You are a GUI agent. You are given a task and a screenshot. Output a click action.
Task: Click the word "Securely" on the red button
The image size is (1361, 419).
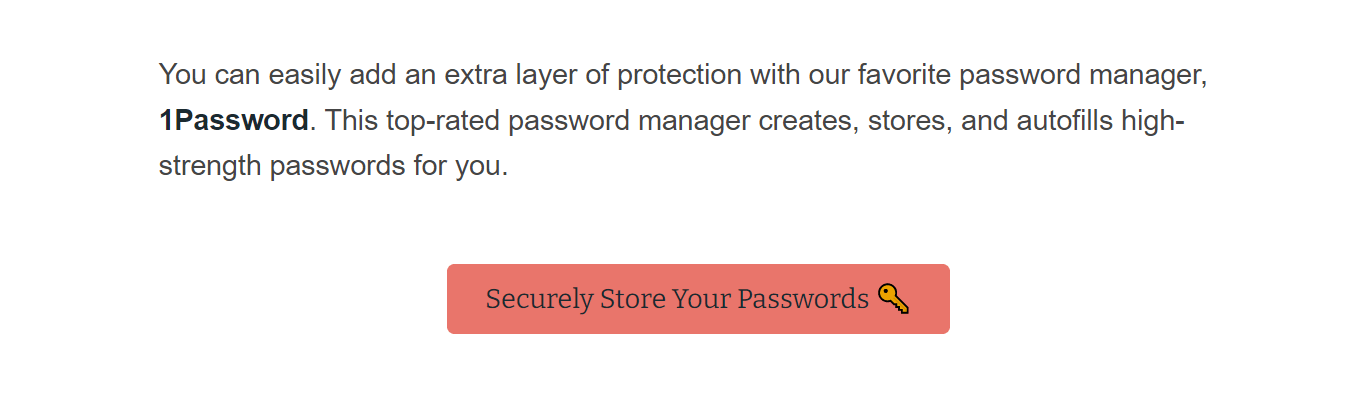coord(539,299)
